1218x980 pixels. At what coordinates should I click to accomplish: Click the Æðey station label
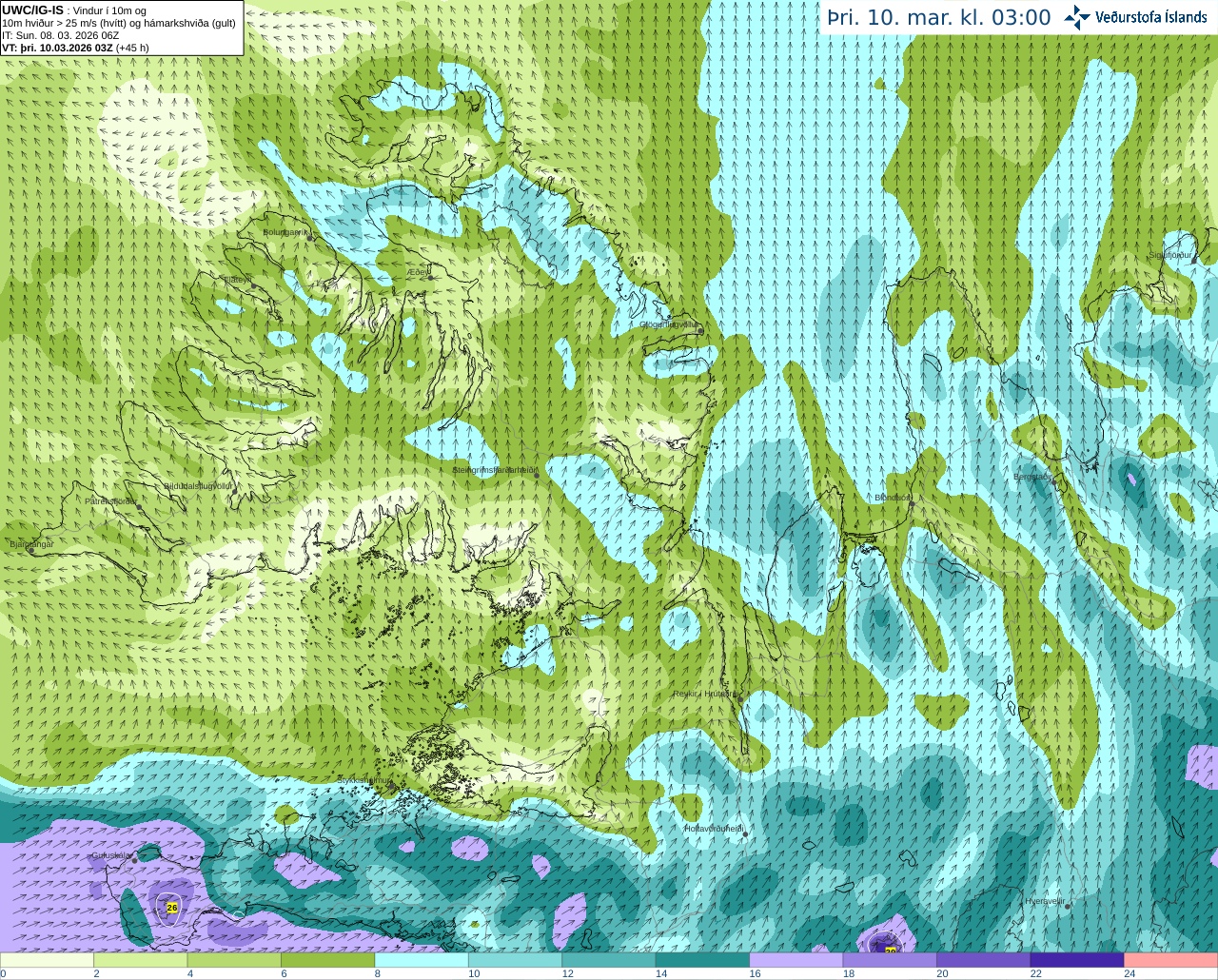418,271
